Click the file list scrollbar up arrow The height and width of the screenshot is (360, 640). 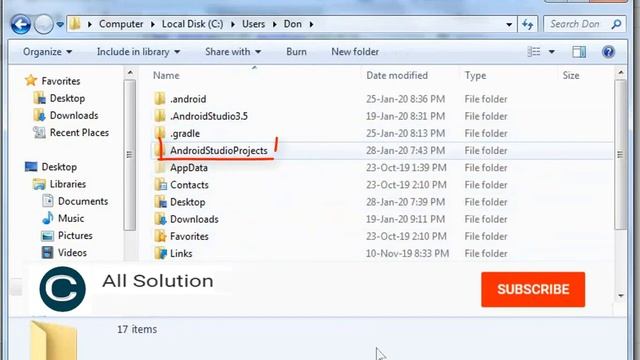coord(620,73)
